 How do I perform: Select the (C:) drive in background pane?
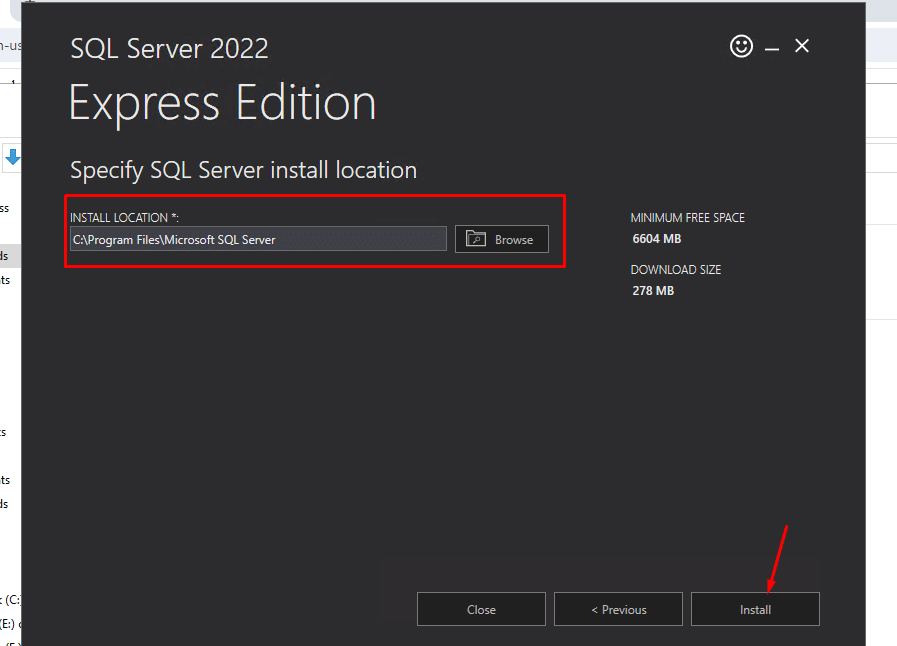point(12,600)
